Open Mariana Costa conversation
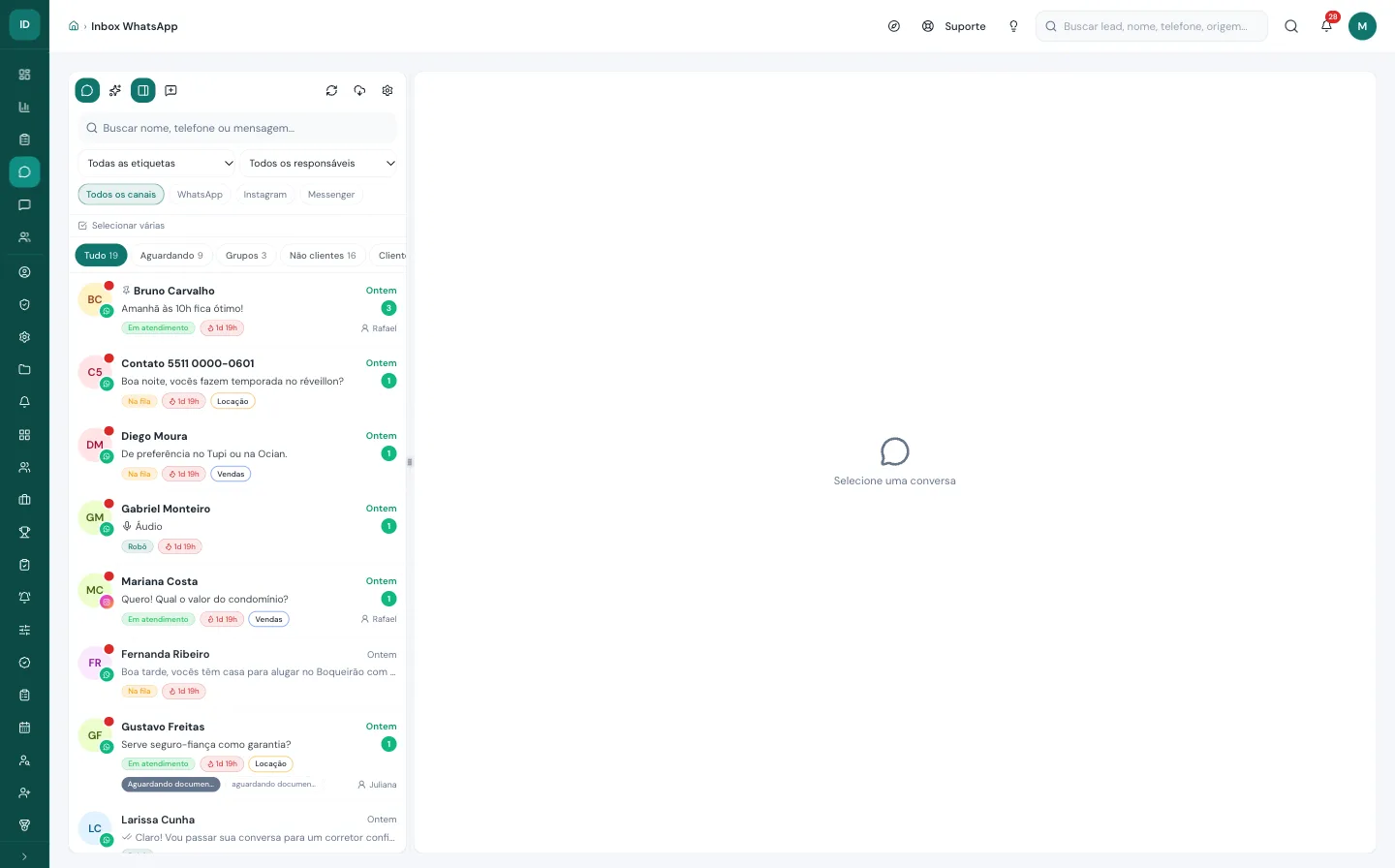Viewport: 1395px width, 868px height. (237, 600)
